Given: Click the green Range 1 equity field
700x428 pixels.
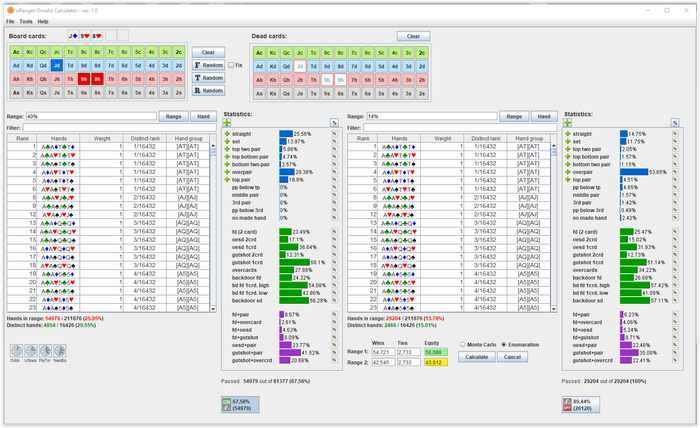Looking at the screenshot, I should coord(434,353).
